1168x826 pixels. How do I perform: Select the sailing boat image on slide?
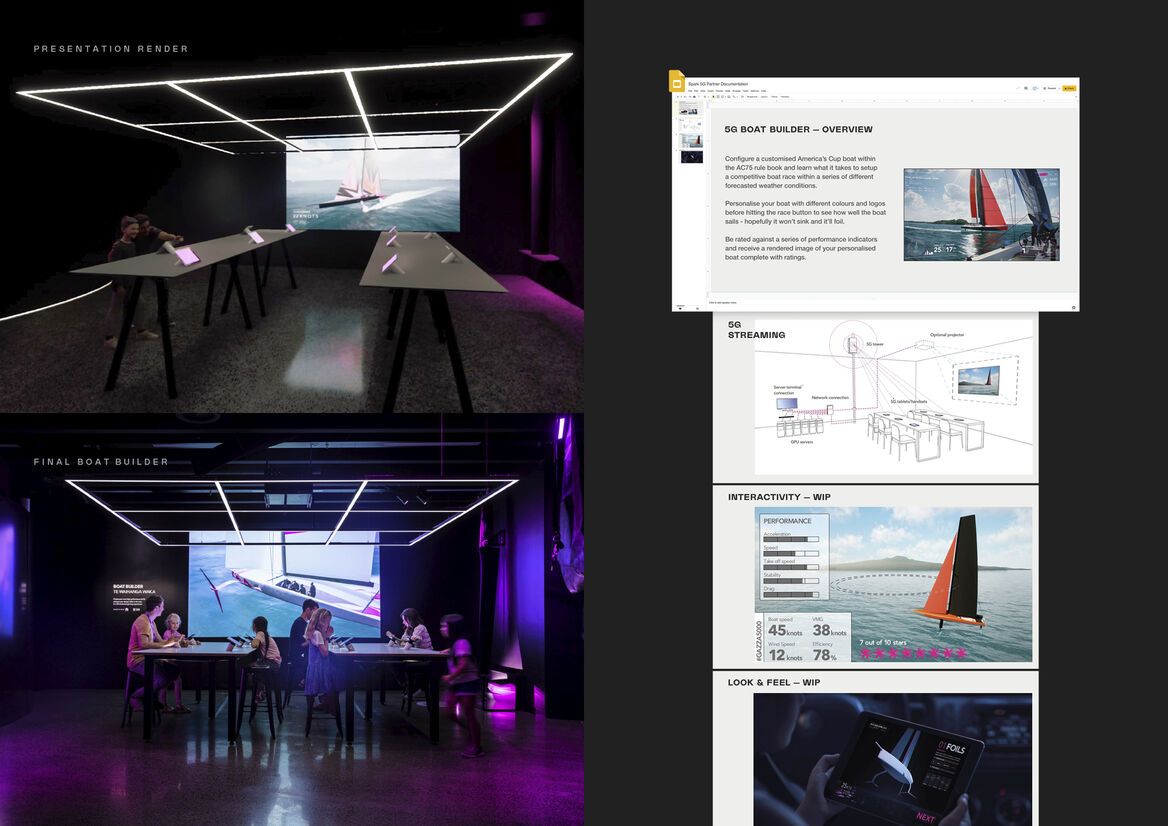981,214
